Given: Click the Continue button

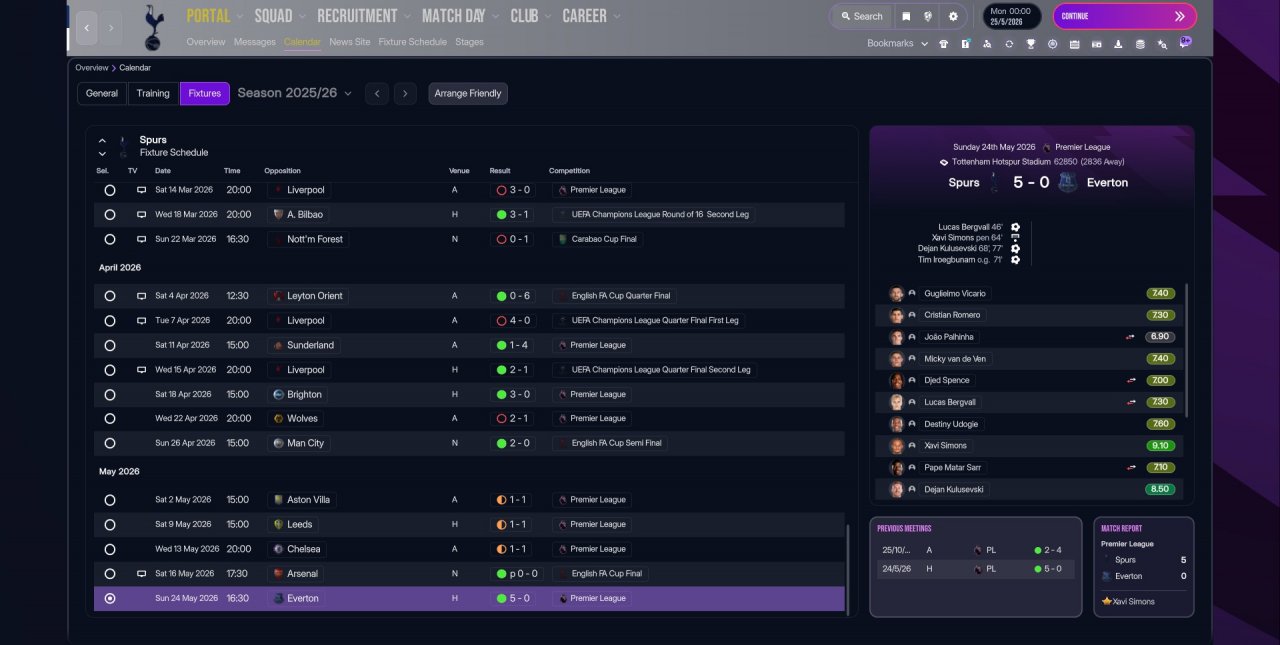Looking at the screenshot, I should click(x=1125, y=16).
